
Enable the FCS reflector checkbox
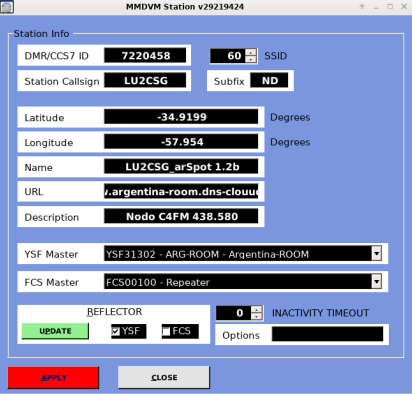166,331
